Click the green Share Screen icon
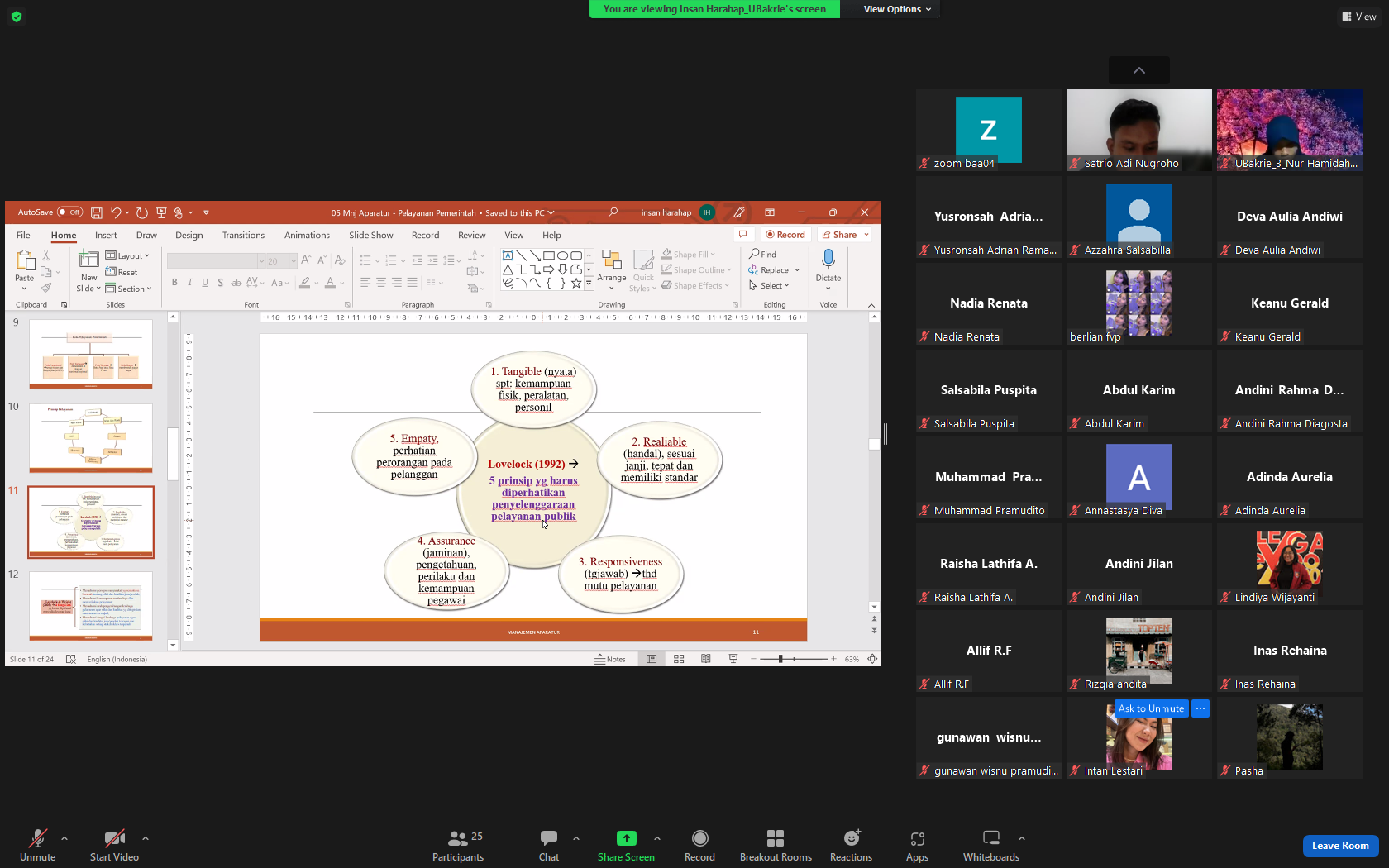This screenshot has height=868, width=1389. pos(626,838)
